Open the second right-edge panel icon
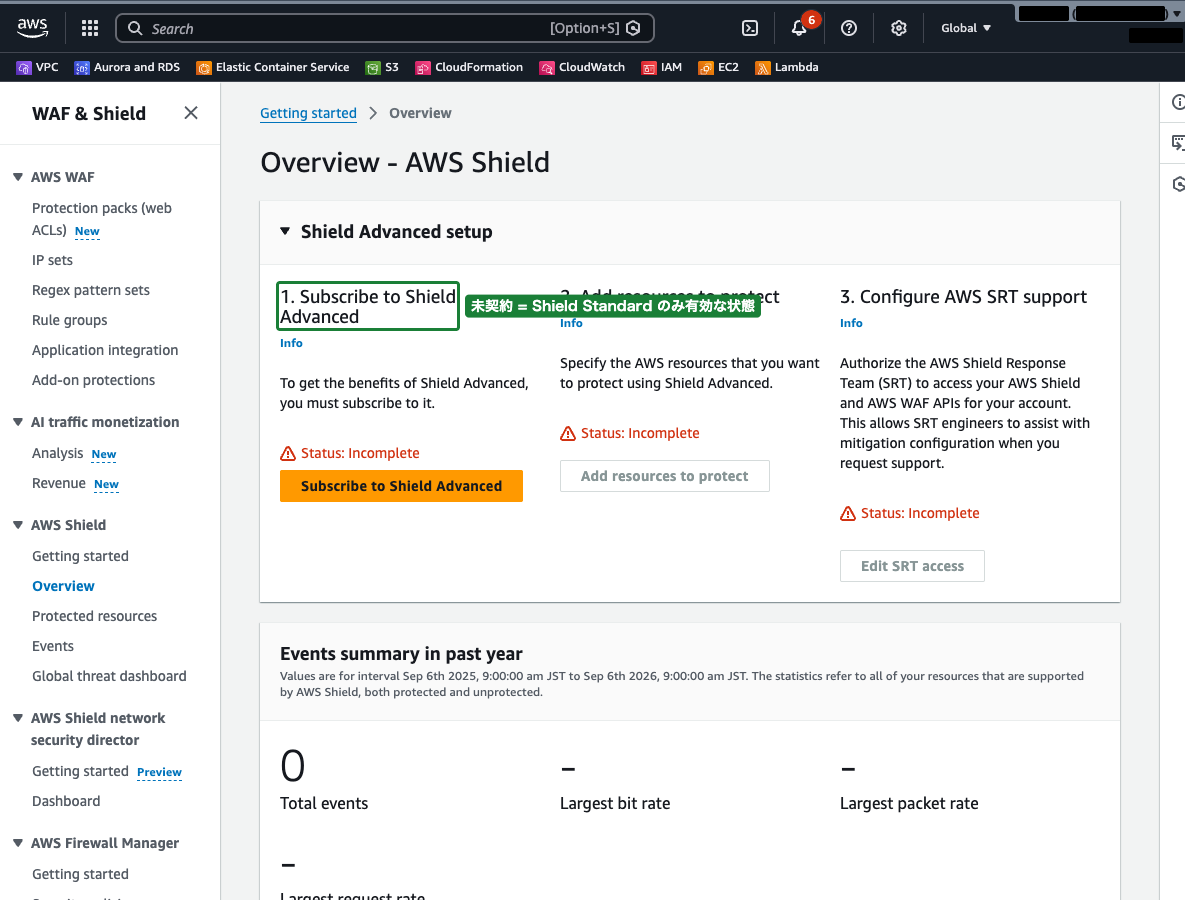 click(1177, 142)
